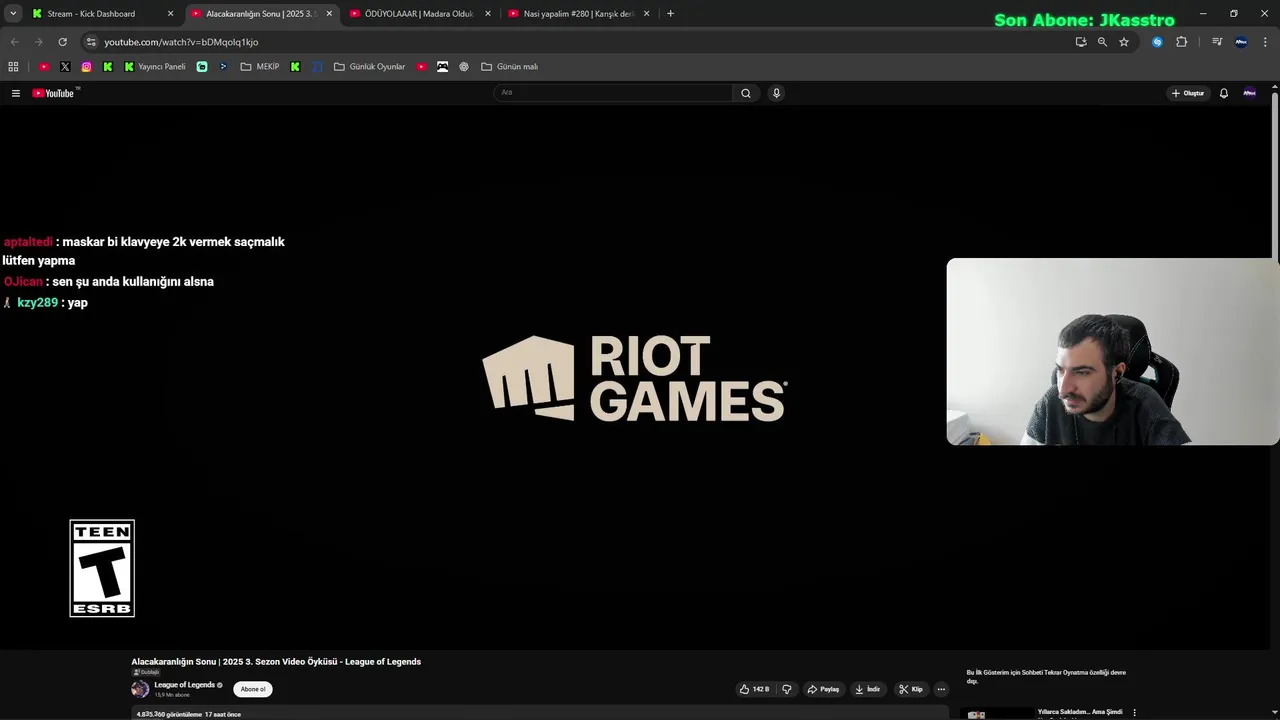Open the Instagram bookmark icon

(x=87, y=67)
